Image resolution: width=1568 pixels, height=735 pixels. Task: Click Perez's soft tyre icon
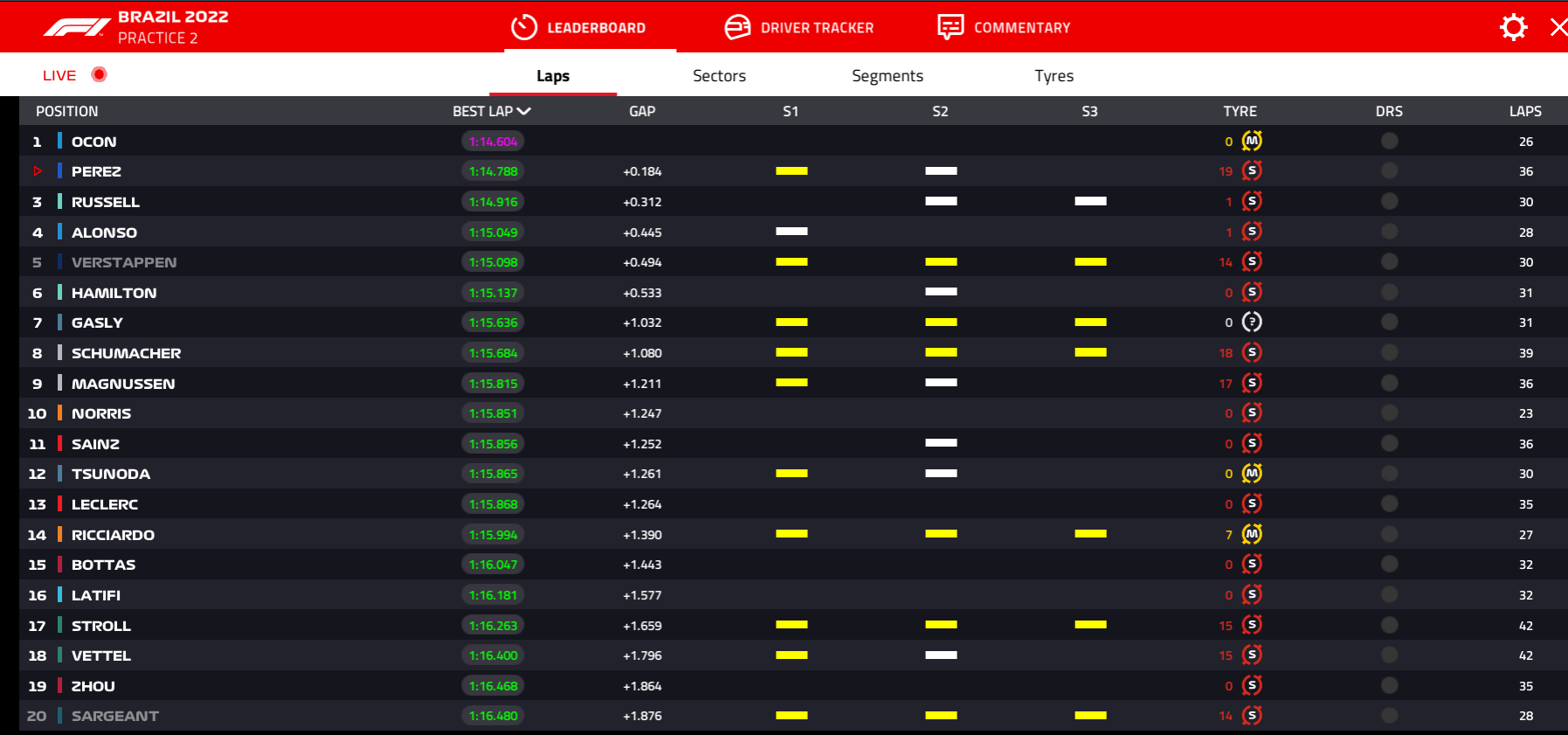click(1252, 171)
